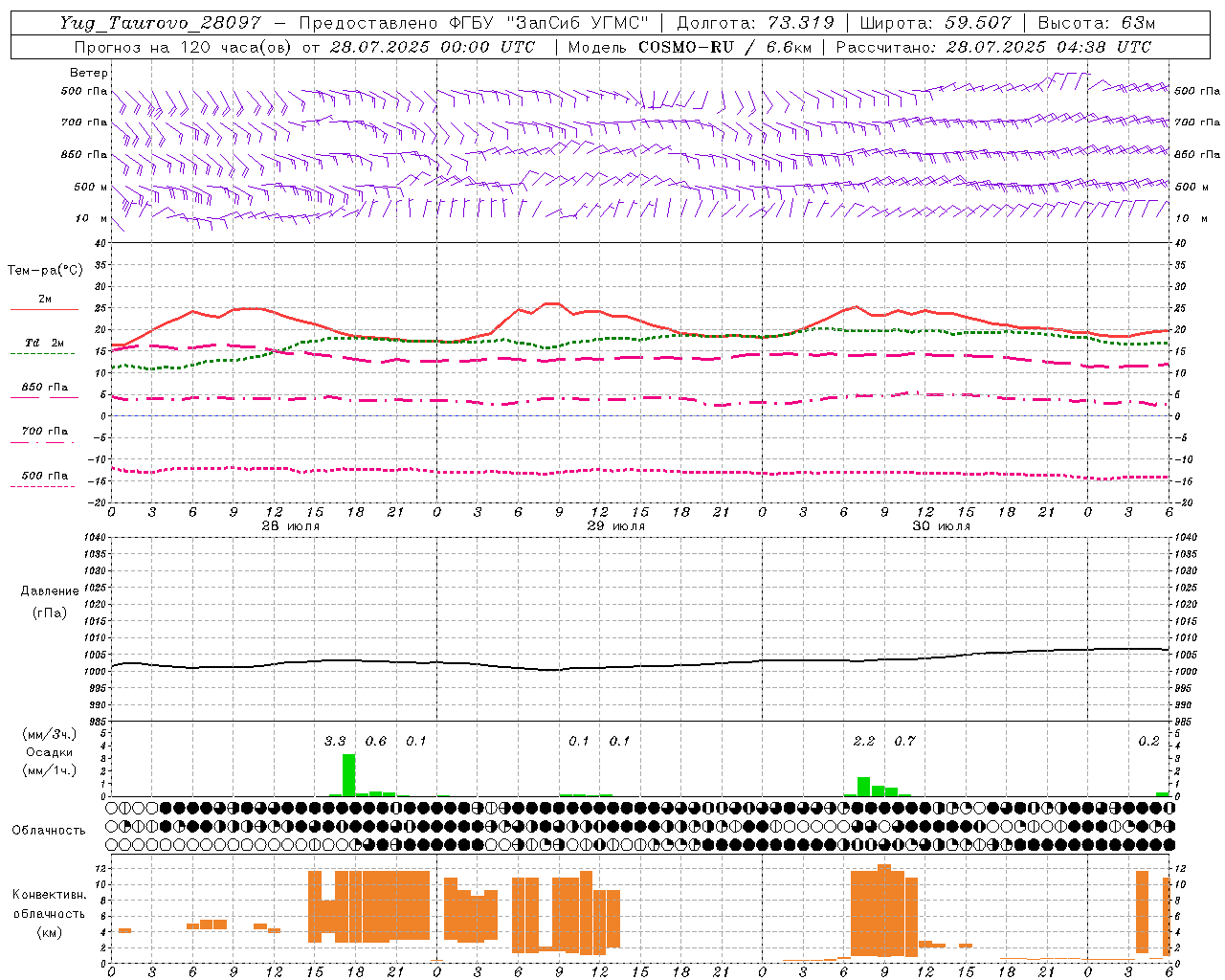The height and width of the screenshot is (980, 1225).
Task: Click the 'Долгота: 73.319' longitude value
Action: coord(755,23)
